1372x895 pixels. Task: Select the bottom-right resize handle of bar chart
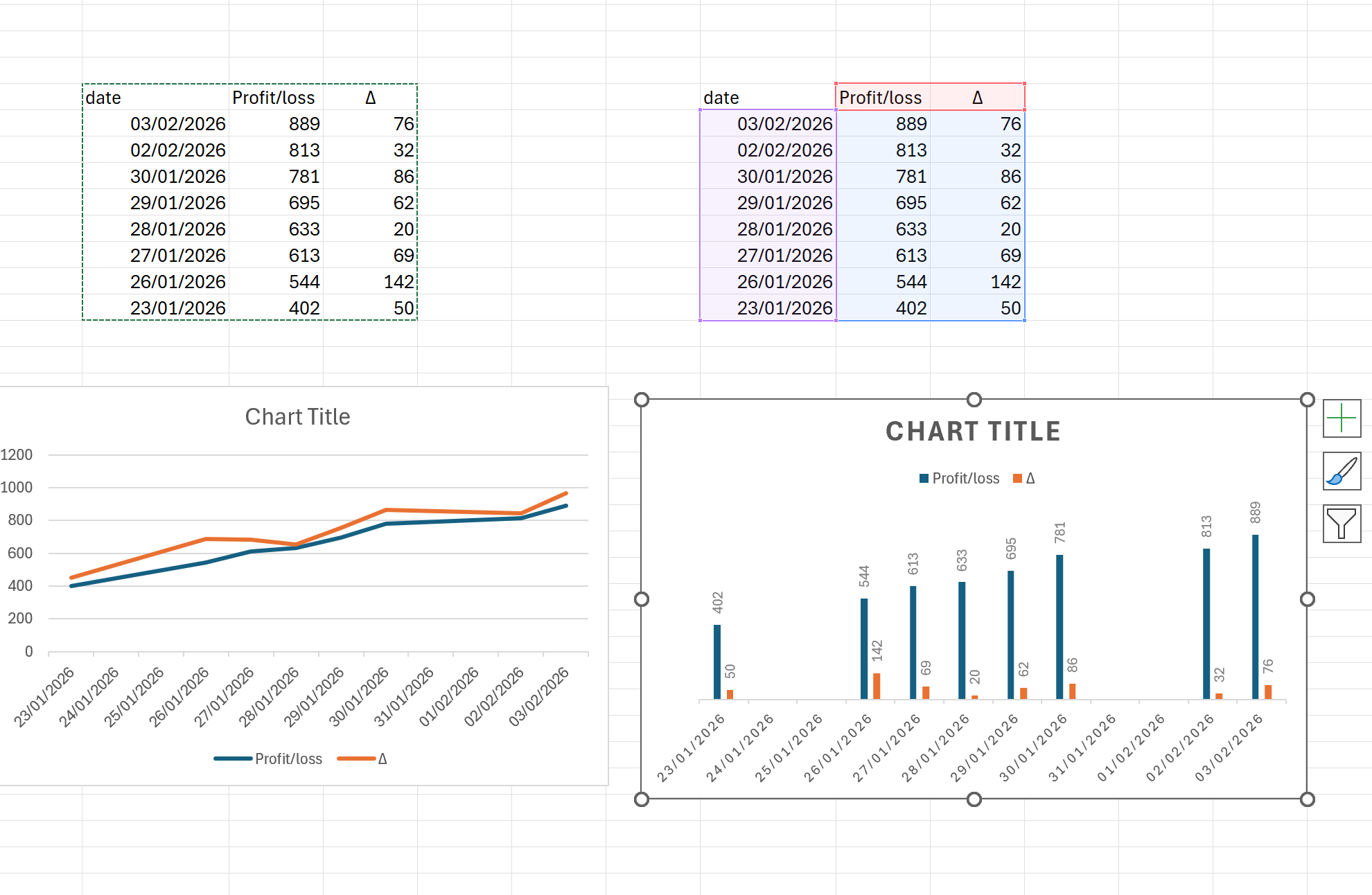click(x=1307, y=799)
